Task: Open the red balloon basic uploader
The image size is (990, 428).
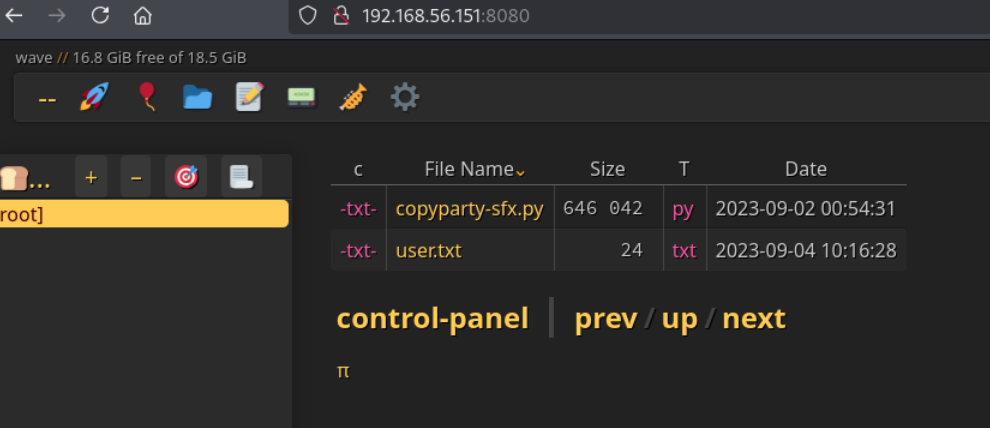Action: (x=146, y=97)
